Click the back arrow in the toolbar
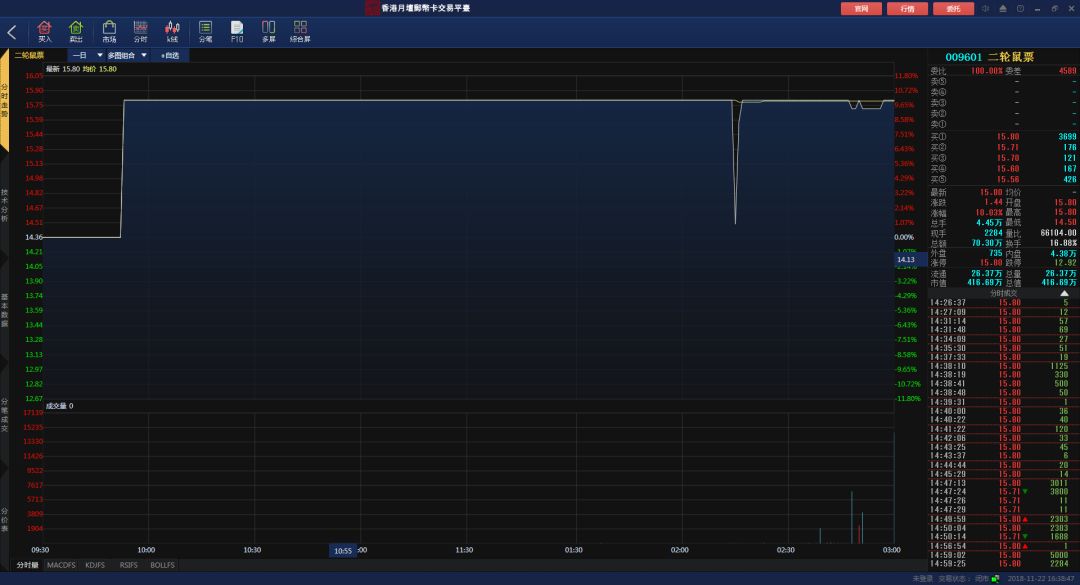The height and width of the screenshot is (585, 1080). 12,32
